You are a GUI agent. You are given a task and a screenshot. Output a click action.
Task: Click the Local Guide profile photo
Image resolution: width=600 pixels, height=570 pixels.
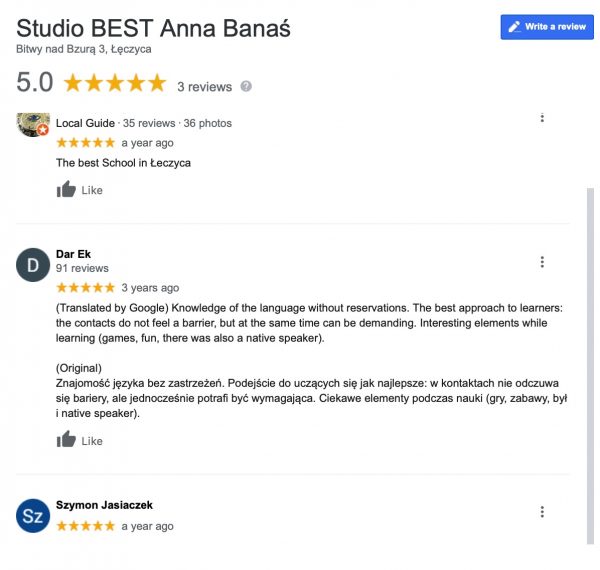click(x=33, y=125)
